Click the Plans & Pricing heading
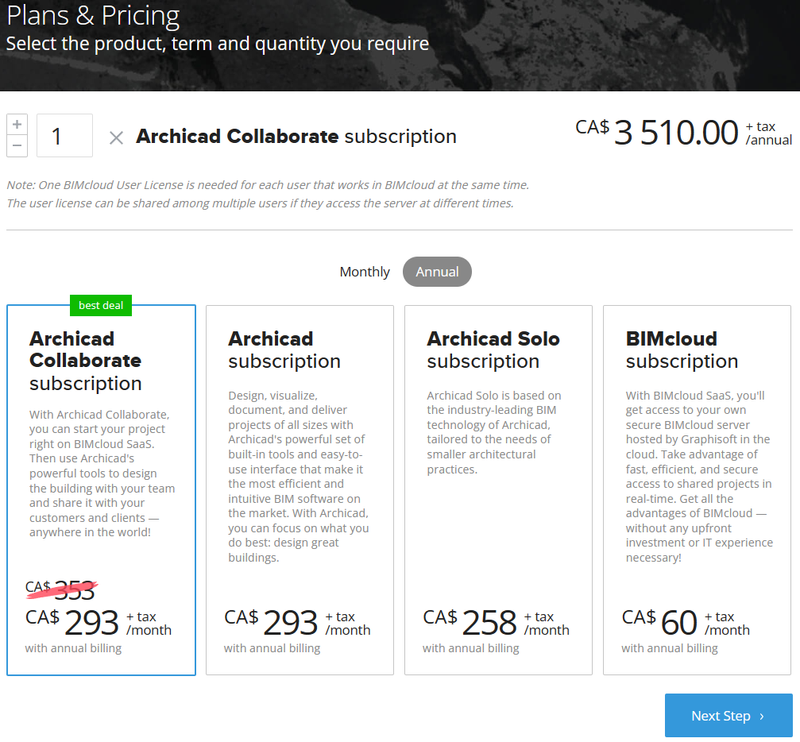Viewport: 800px width, 742px height. coord(93,16)
